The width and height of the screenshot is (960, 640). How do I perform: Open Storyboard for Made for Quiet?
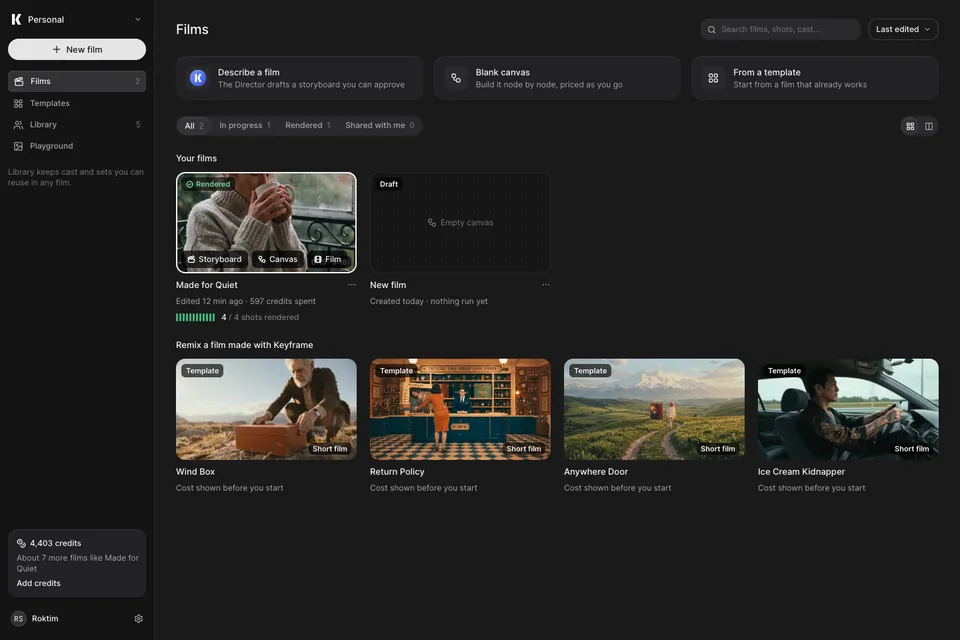(x=214, y=260)
